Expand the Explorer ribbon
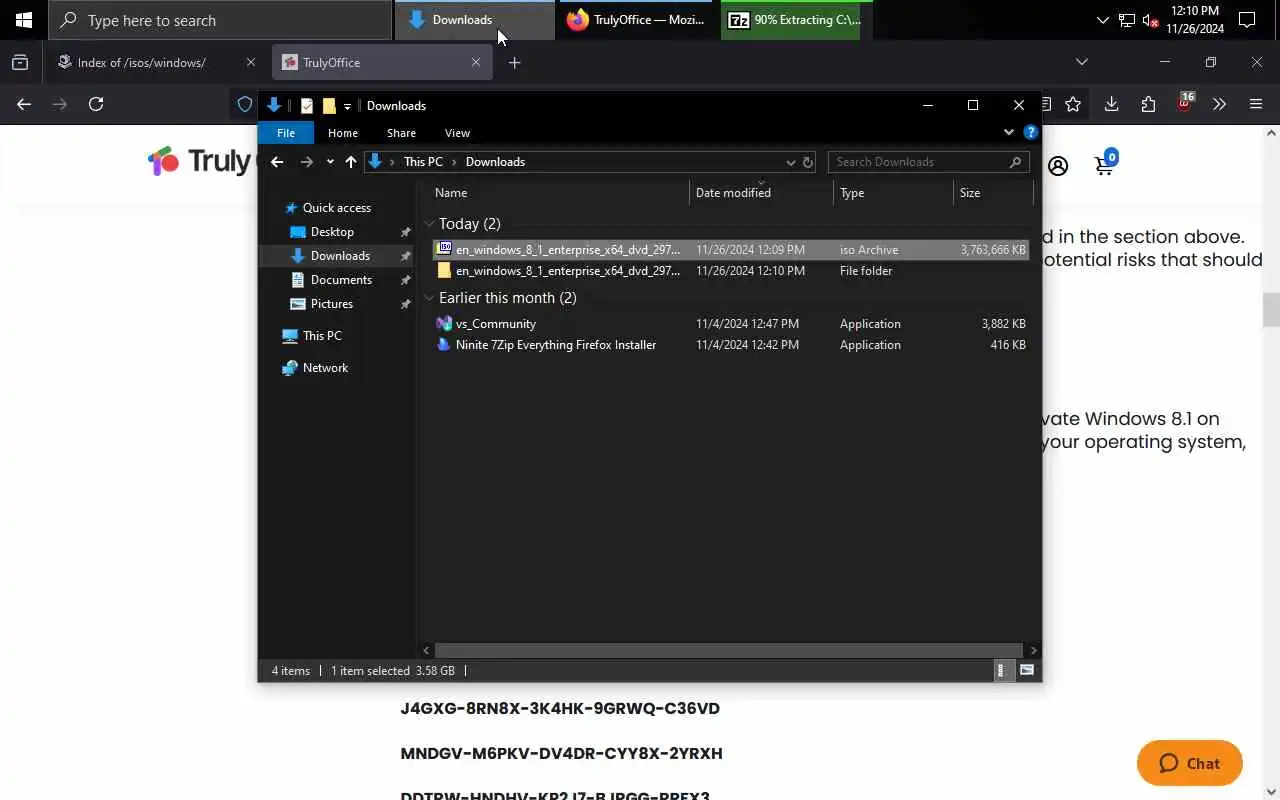Image resolution: width=1280 pixels, height=800 pixels. pyautogui.click(x=1008, y=132)
